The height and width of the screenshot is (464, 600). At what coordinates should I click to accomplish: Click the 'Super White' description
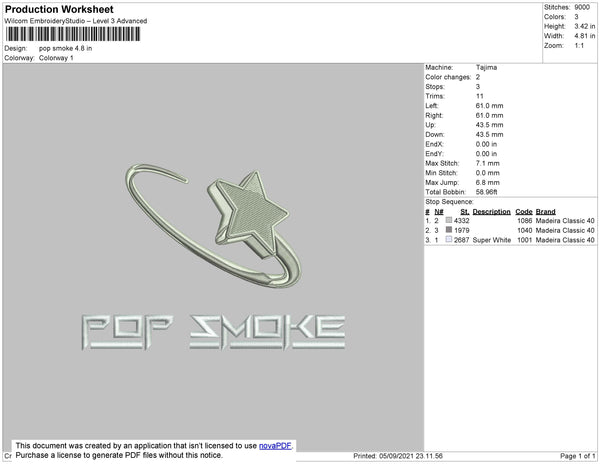492,240
